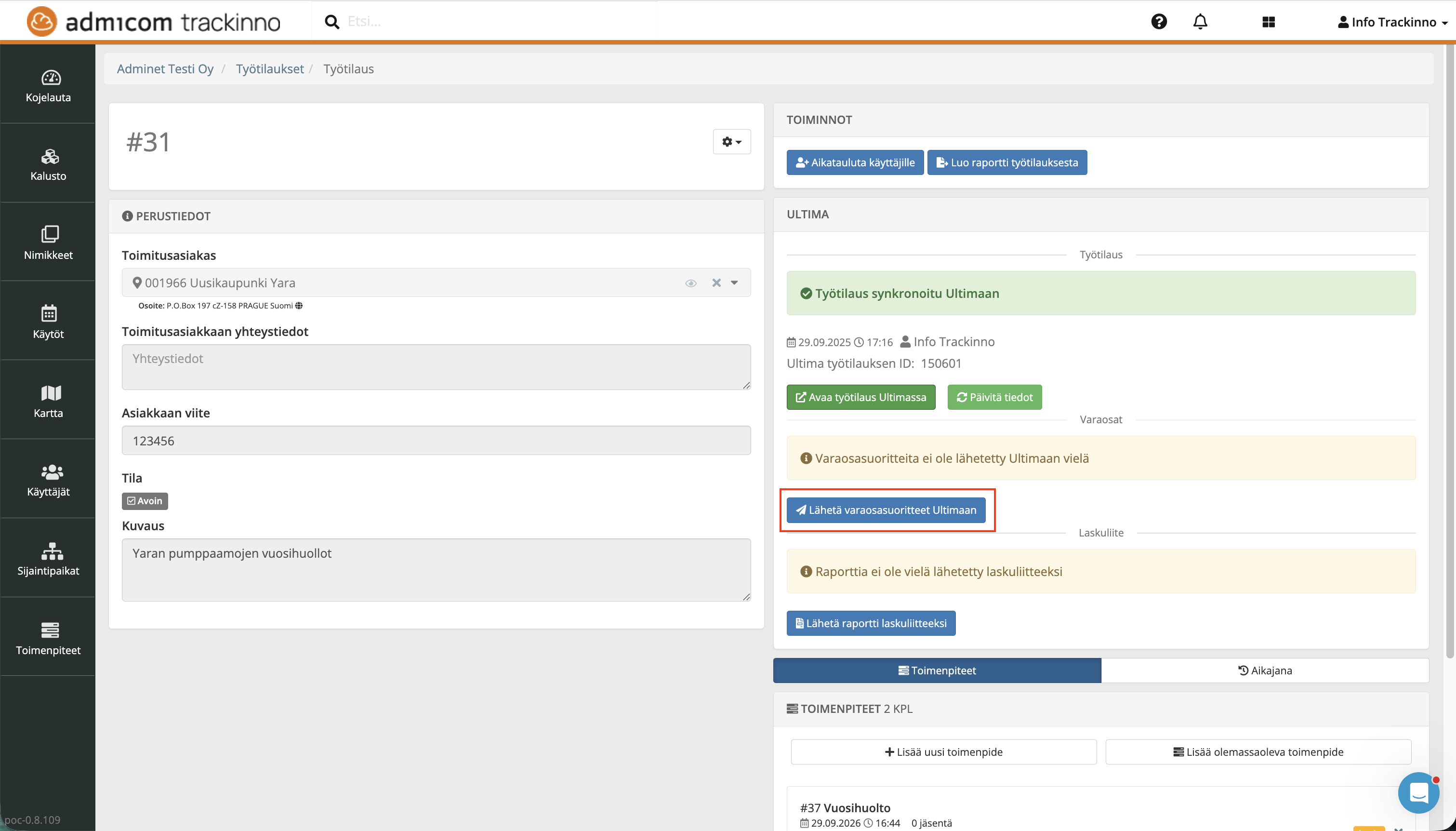
Task: Open Kartta map view
Action: click(x=48, y=401)
